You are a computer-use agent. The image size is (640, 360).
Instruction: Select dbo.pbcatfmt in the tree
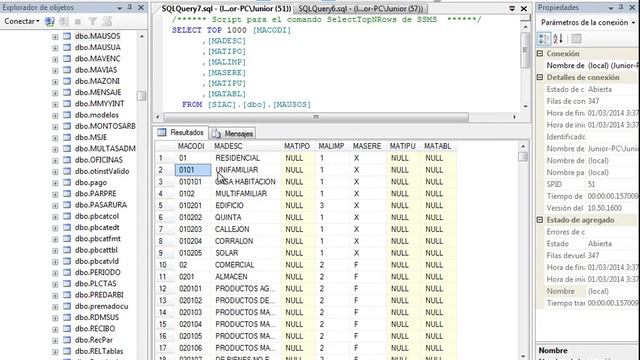click(x=98, y=238)
